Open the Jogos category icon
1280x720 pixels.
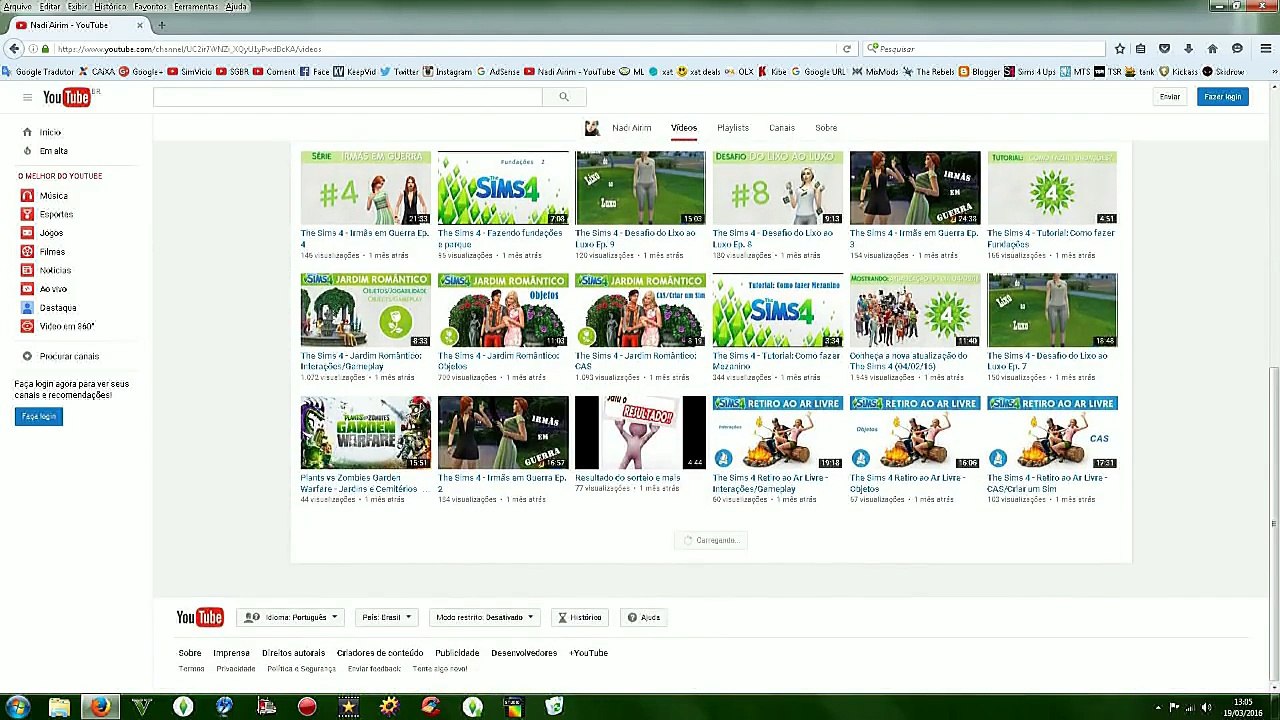[x=27, y=233]
